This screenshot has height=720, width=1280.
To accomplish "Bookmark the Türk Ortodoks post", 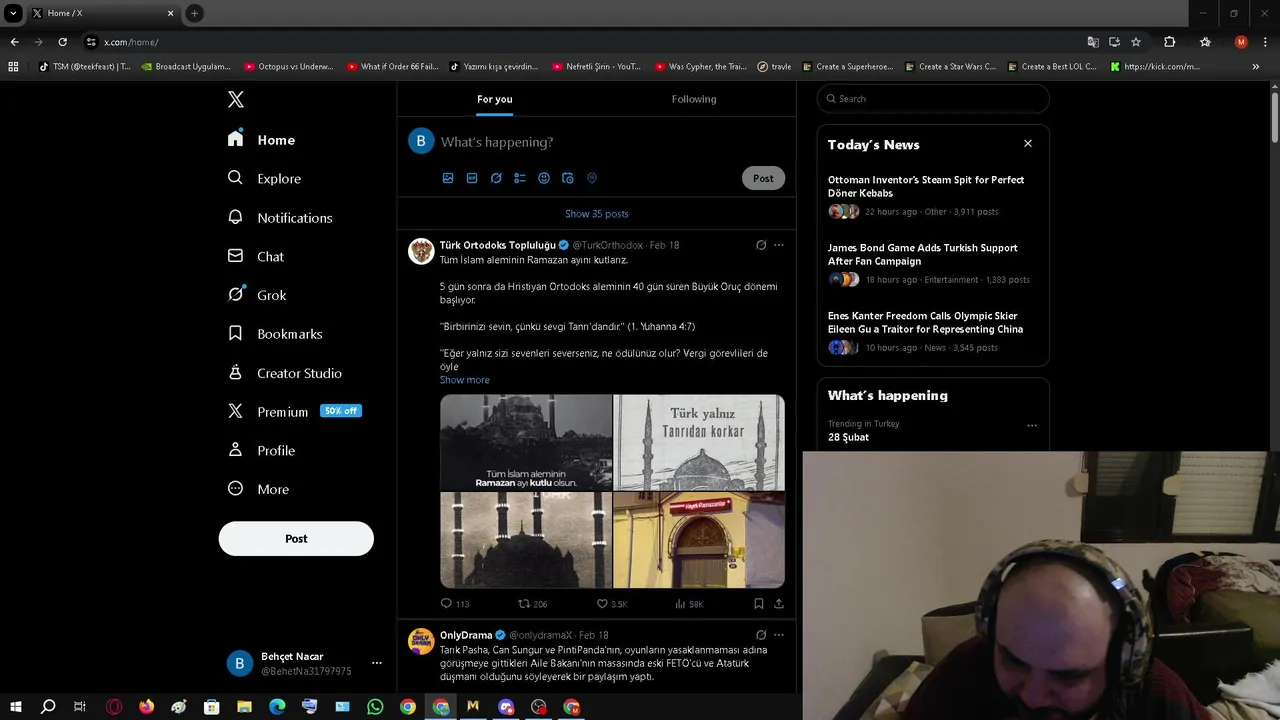I will pyautogui.click(x=759, y=604).
